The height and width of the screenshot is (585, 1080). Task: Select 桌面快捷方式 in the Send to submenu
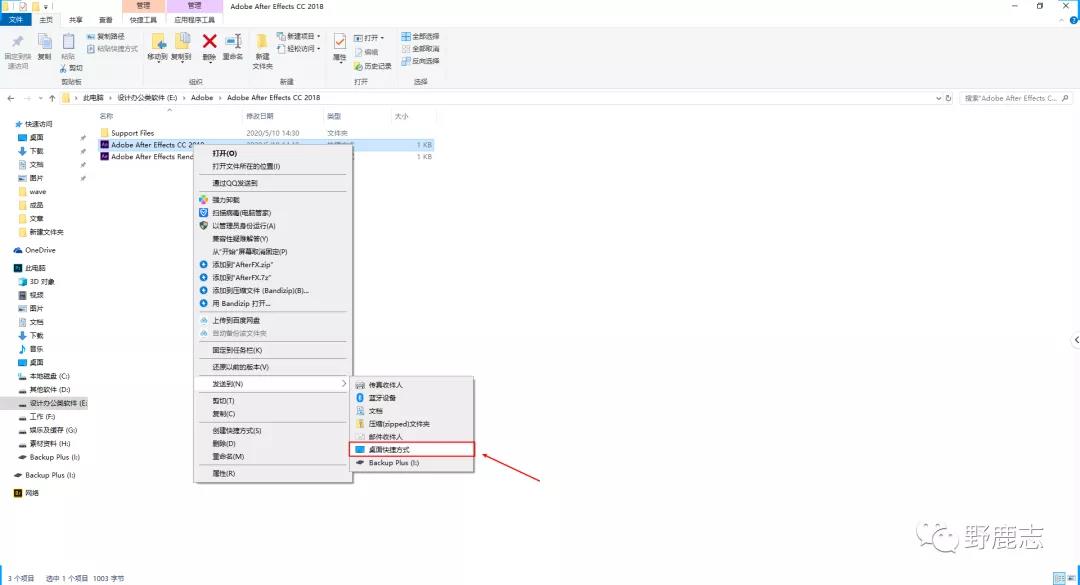tap(412, 449)
